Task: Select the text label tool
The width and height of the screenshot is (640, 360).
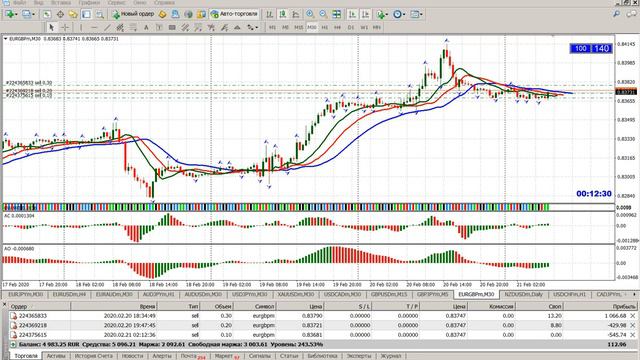Action: coord(159,27)
